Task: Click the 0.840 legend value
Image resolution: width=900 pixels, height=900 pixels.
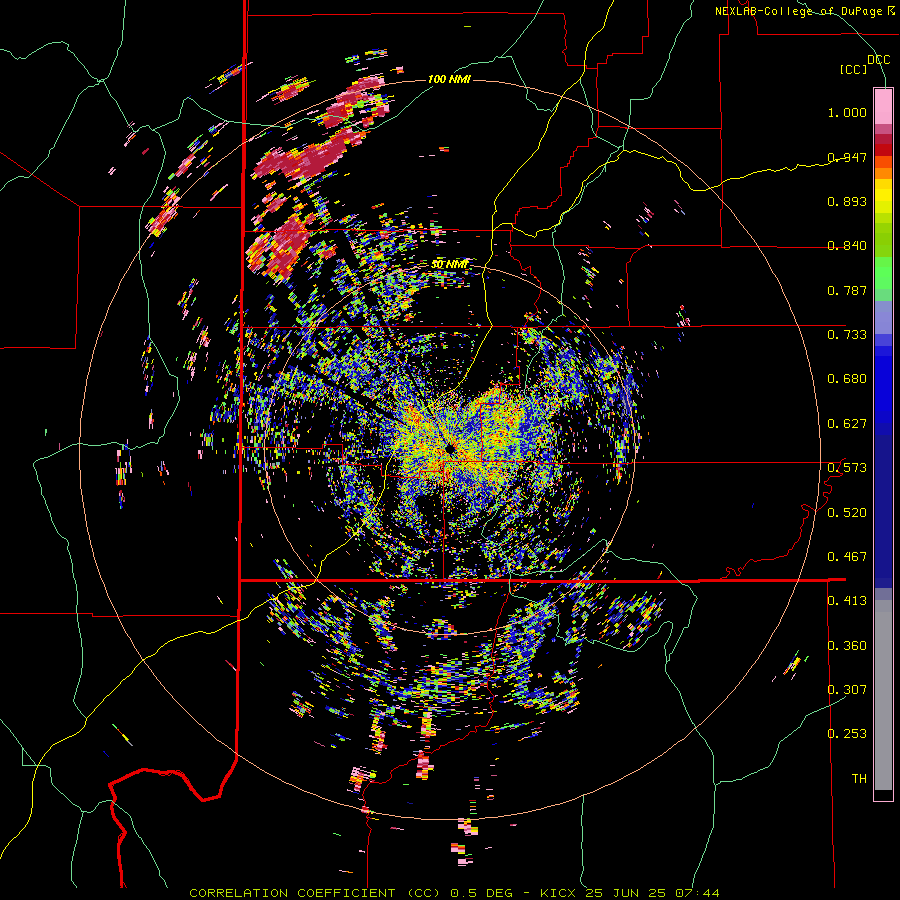Action: [847, 246]
